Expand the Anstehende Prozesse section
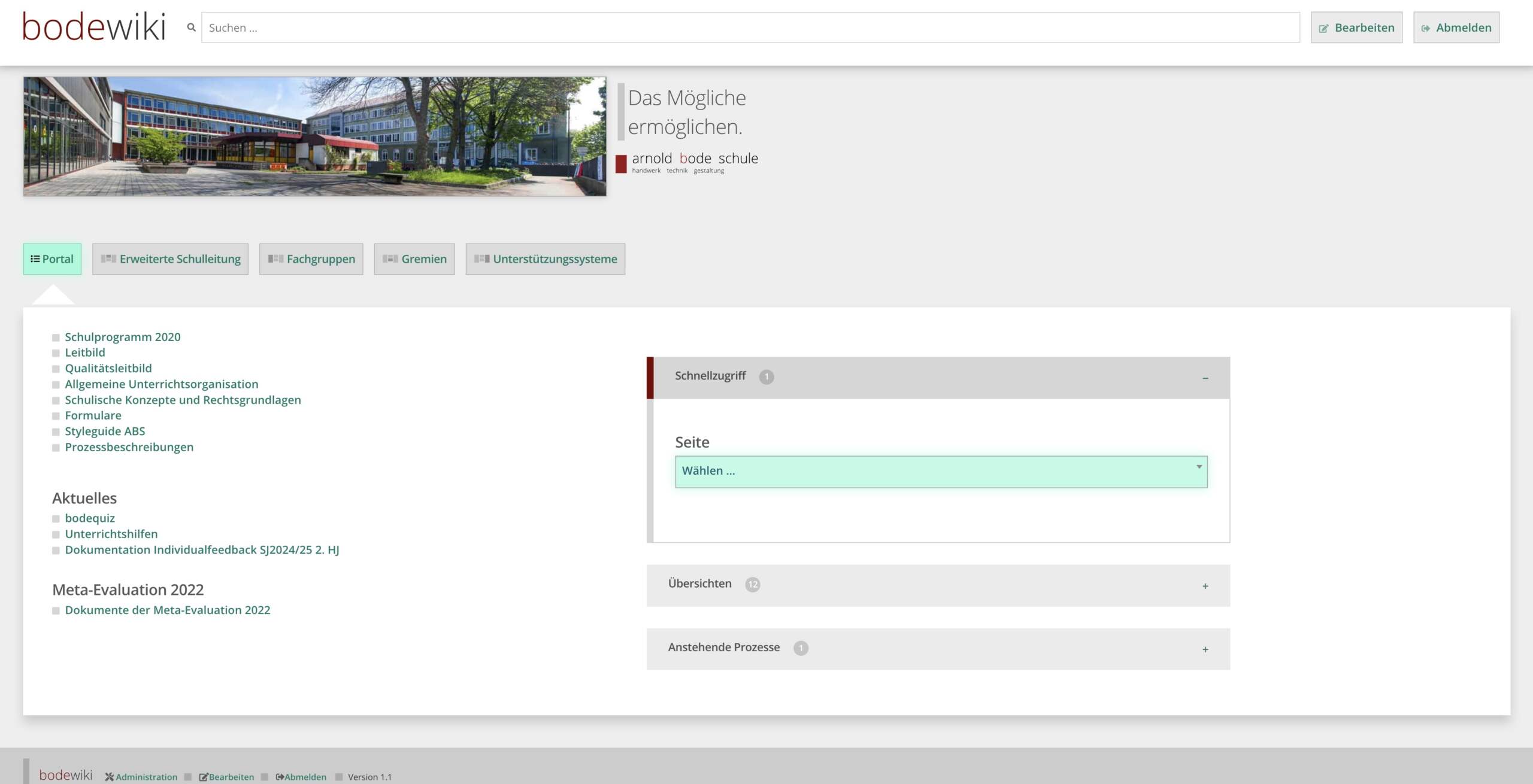This screenshot has width=1533, height=784. 1205,649
